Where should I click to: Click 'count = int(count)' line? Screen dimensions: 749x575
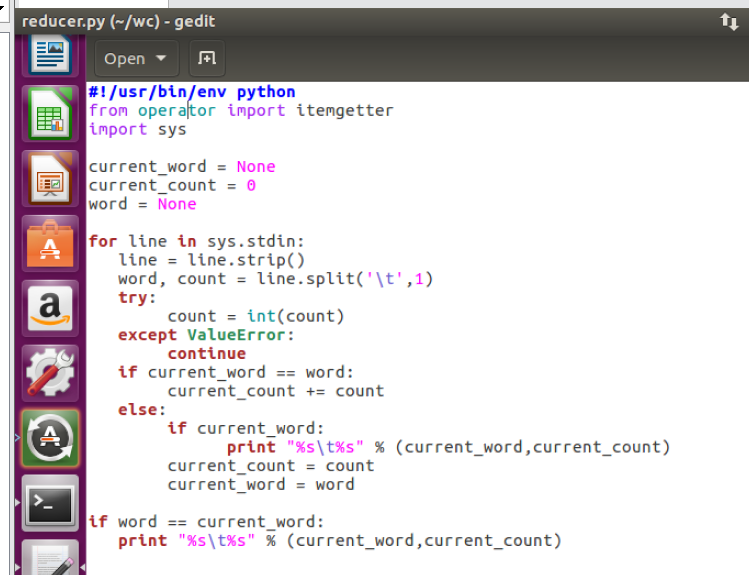(x=256, y=316)
